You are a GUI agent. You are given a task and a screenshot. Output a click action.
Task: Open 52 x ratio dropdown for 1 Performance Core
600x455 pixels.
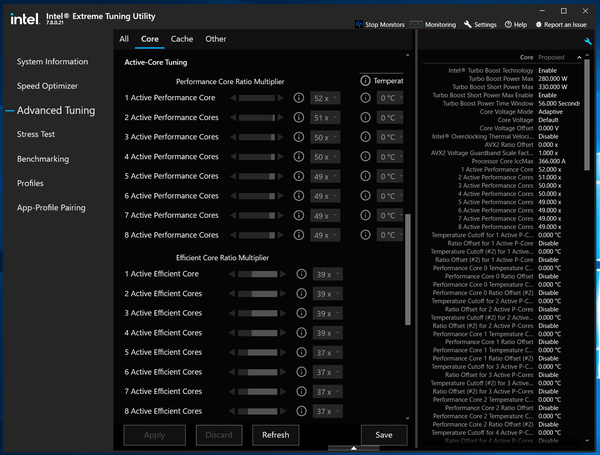pyautogui.click(x=325, y=98)
